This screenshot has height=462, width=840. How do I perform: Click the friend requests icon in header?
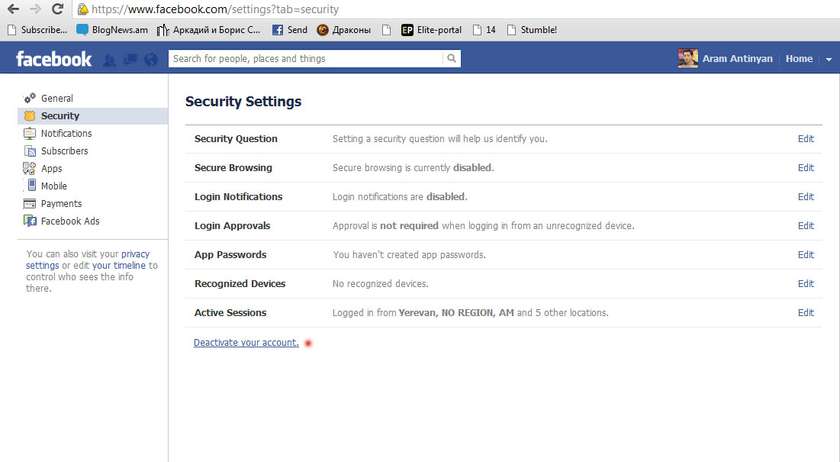[110, 59]
